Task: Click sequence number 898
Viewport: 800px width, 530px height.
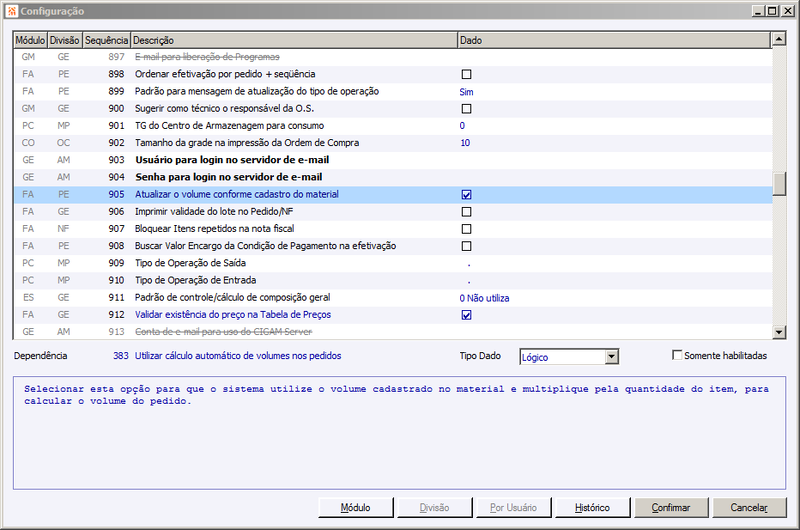Action: (116, 74)
